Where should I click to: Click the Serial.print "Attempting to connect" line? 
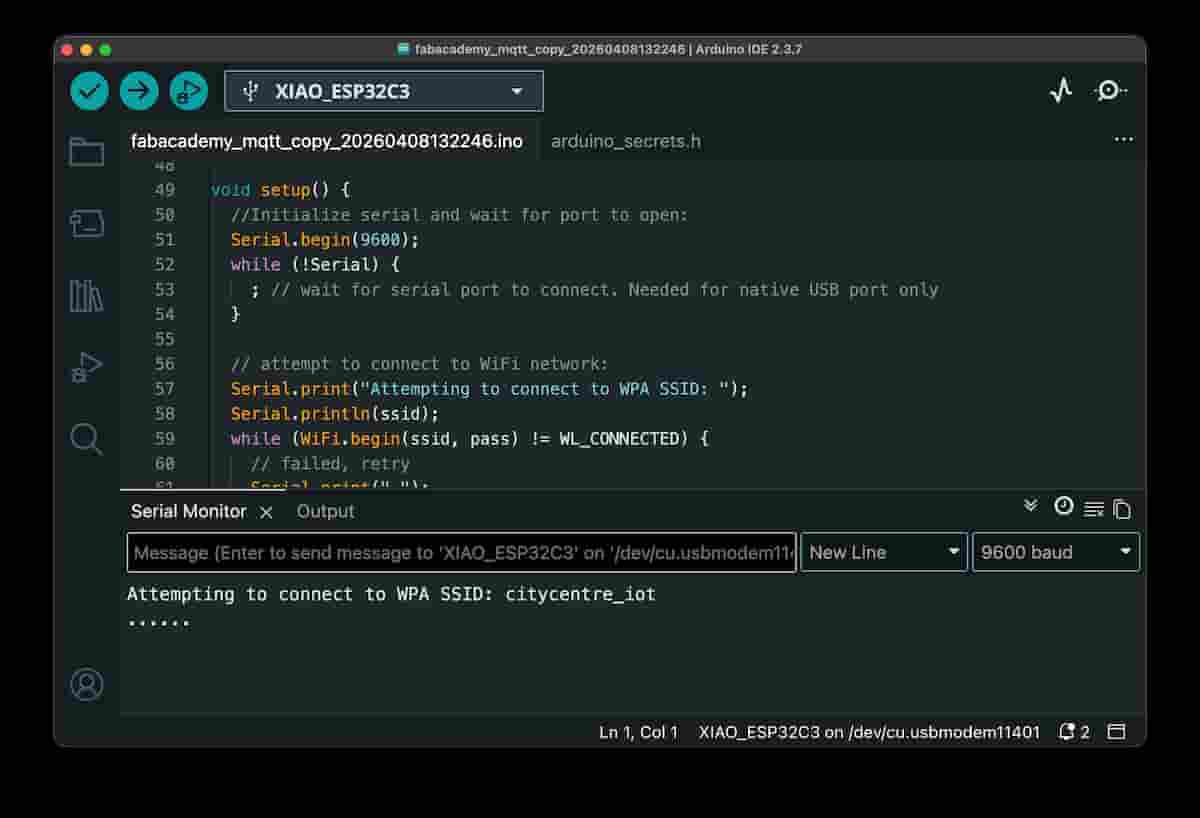click(489, 389)
